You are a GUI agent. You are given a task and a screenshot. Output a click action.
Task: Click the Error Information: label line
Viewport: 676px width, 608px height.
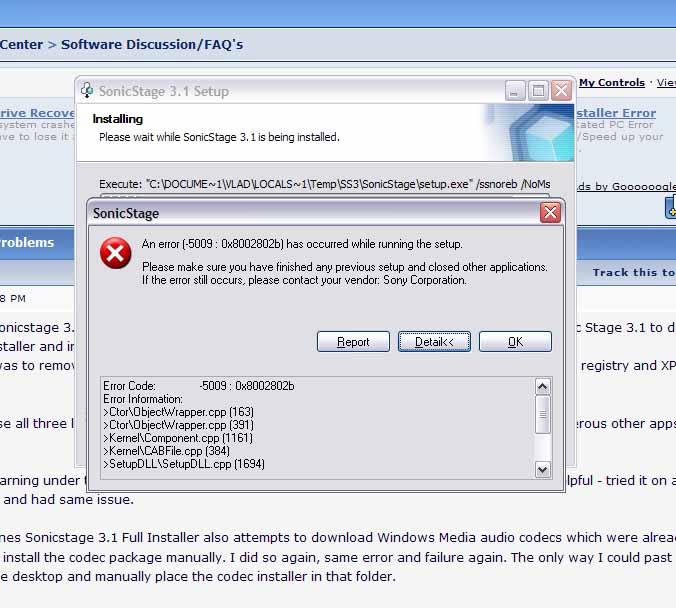pyautogui.click(x=143, y=399)
